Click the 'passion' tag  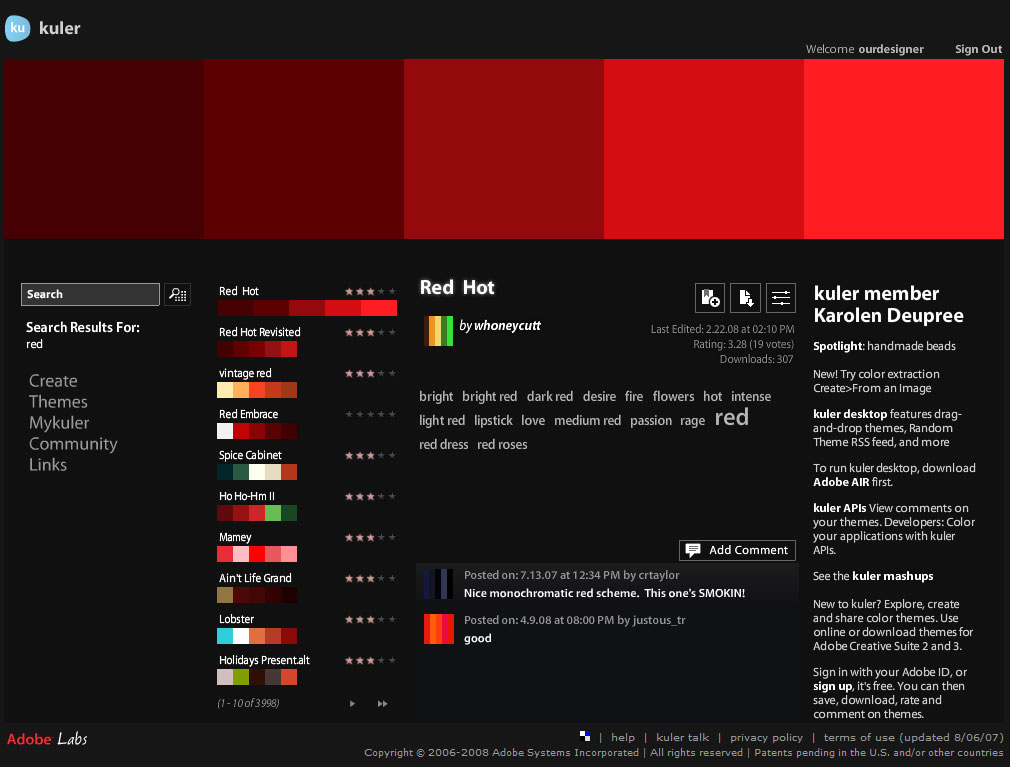point(651,421)
